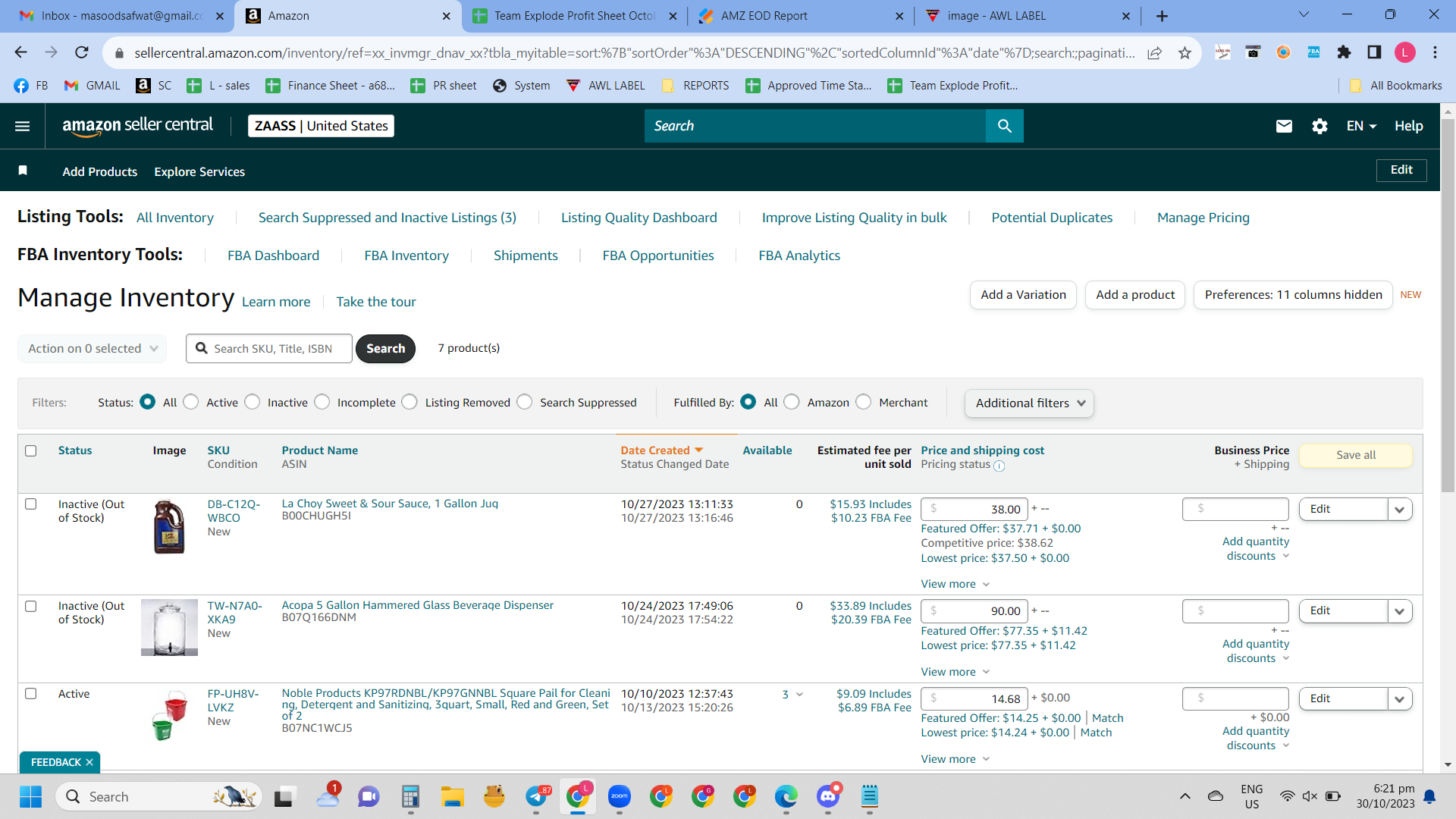Open the AWL LABEL bookmark
This screenshot has width=1456, height=819.
(x=606, y=86)
